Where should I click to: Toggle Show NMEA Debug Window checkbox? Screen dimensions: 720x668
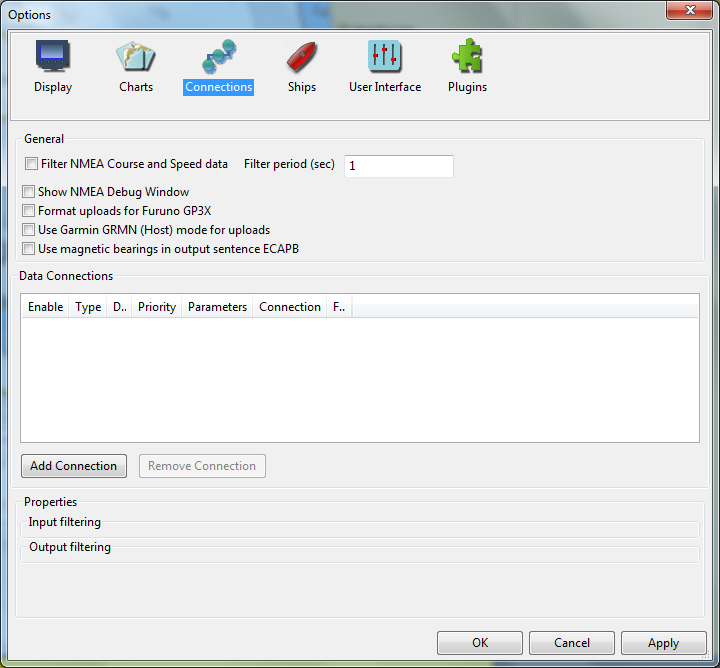pyautogui.click(x=29, y=192)
